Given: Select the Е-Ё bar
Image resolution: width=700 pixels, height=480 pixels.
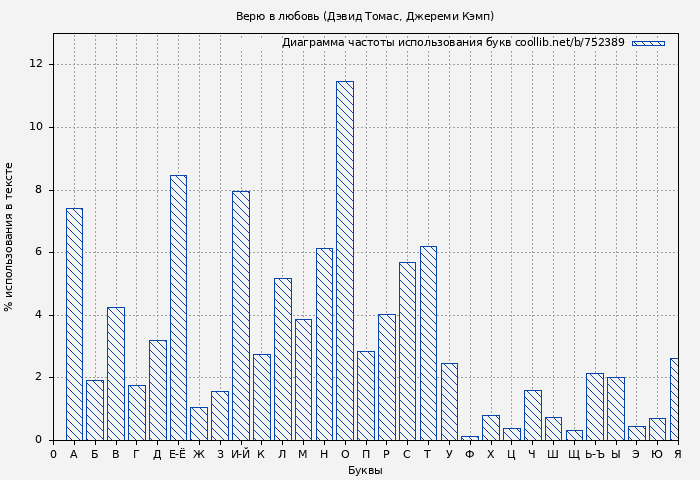Looking at the screenshot, I should click(x=178, y=307).
